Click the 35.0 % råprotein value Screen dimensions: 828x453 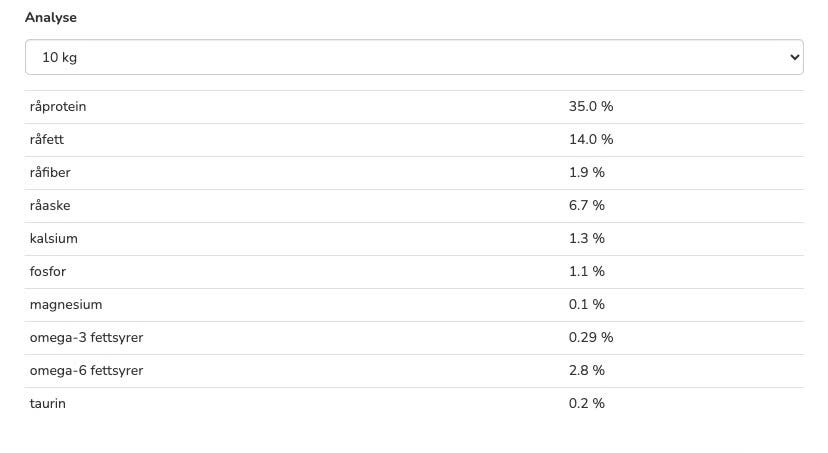[x=591, y=106]
